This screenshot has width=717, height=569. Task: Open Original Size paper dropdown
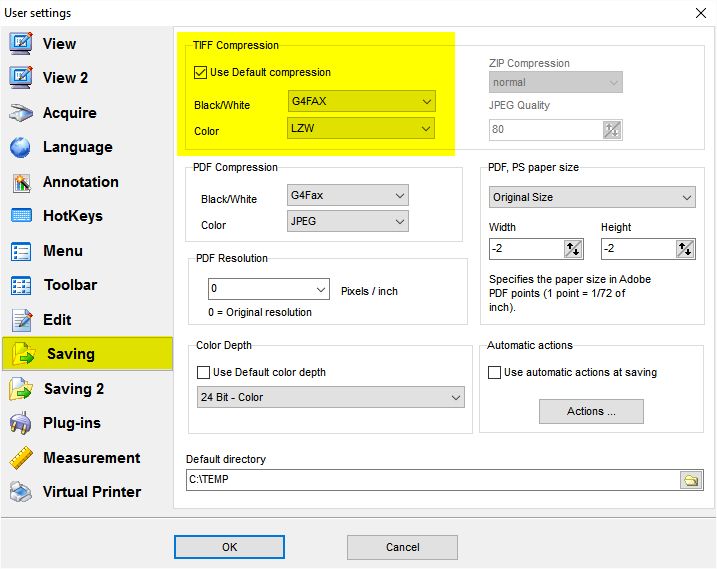pos(592,197)
